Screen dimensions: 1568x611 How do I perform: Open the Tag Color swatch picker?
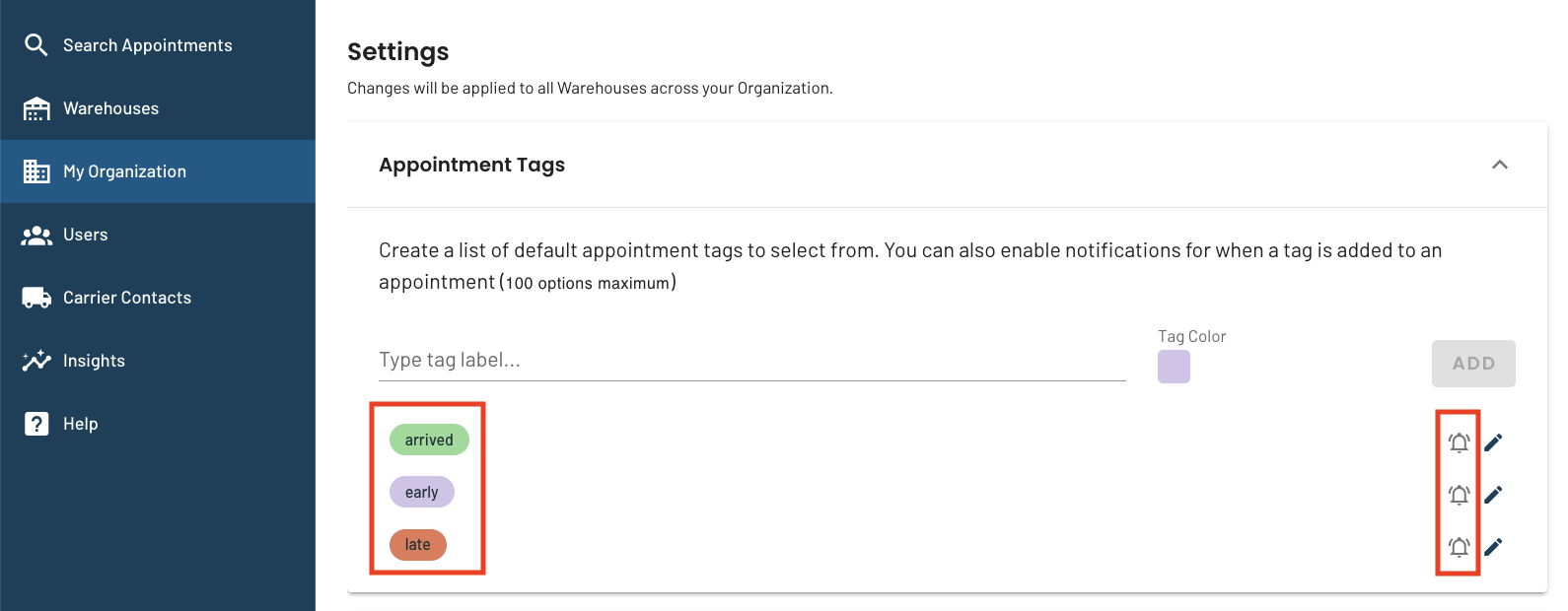point(1174,367)
